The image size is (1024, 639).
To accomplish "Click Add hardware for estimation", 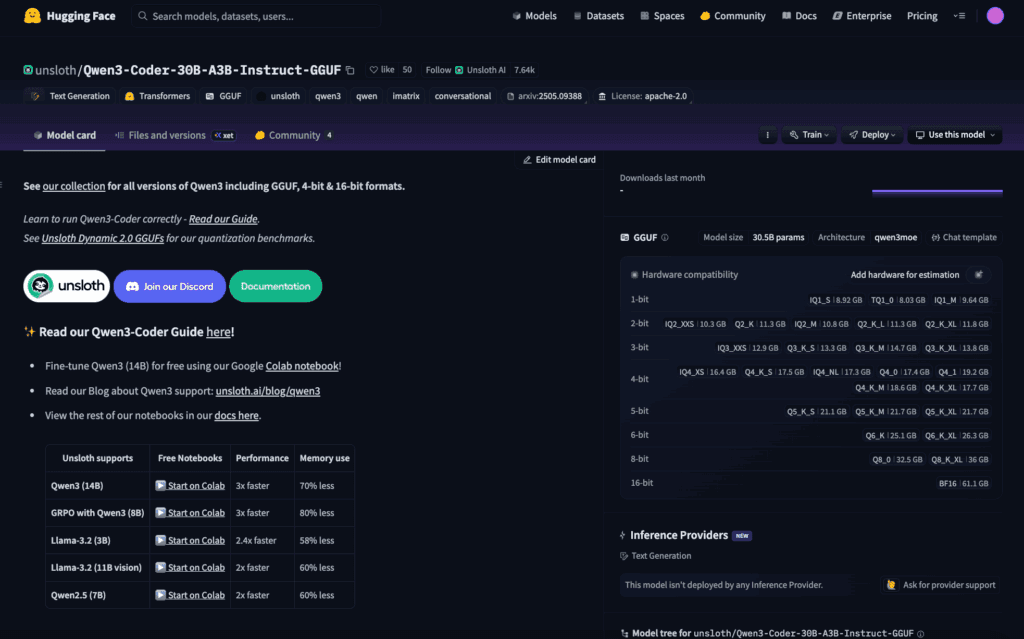I will pos(904,275).
